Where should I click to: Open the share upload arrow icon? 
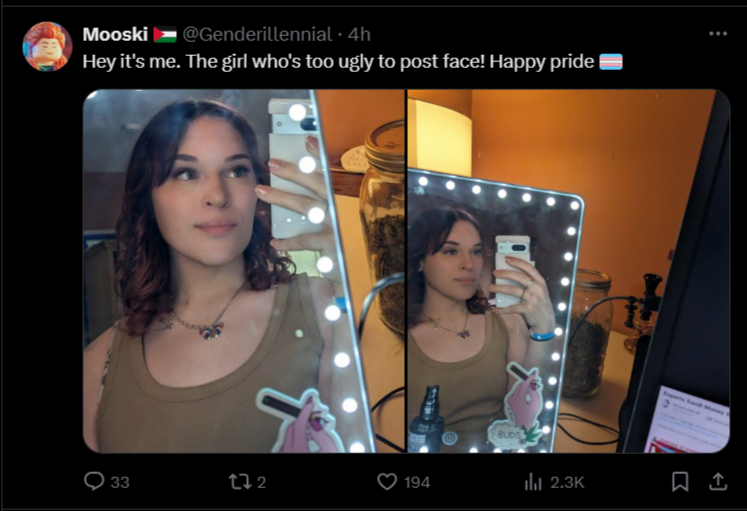point(717,481)
